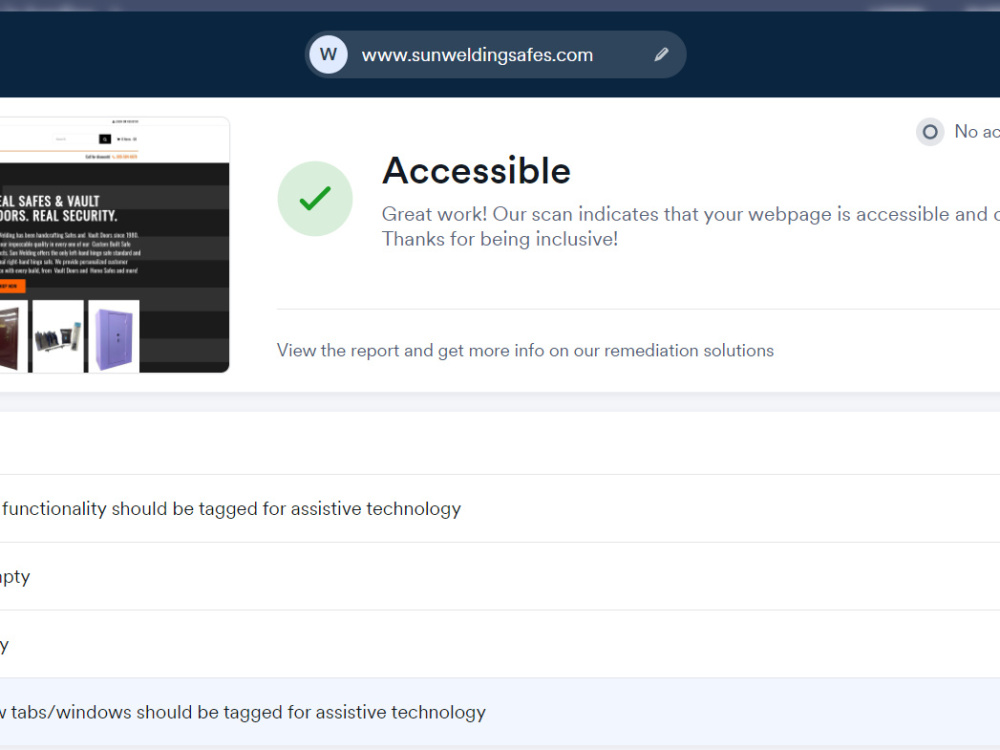Click the green checkmark Accessible icon
This screenshot has height=750, width=1000.
315,198
